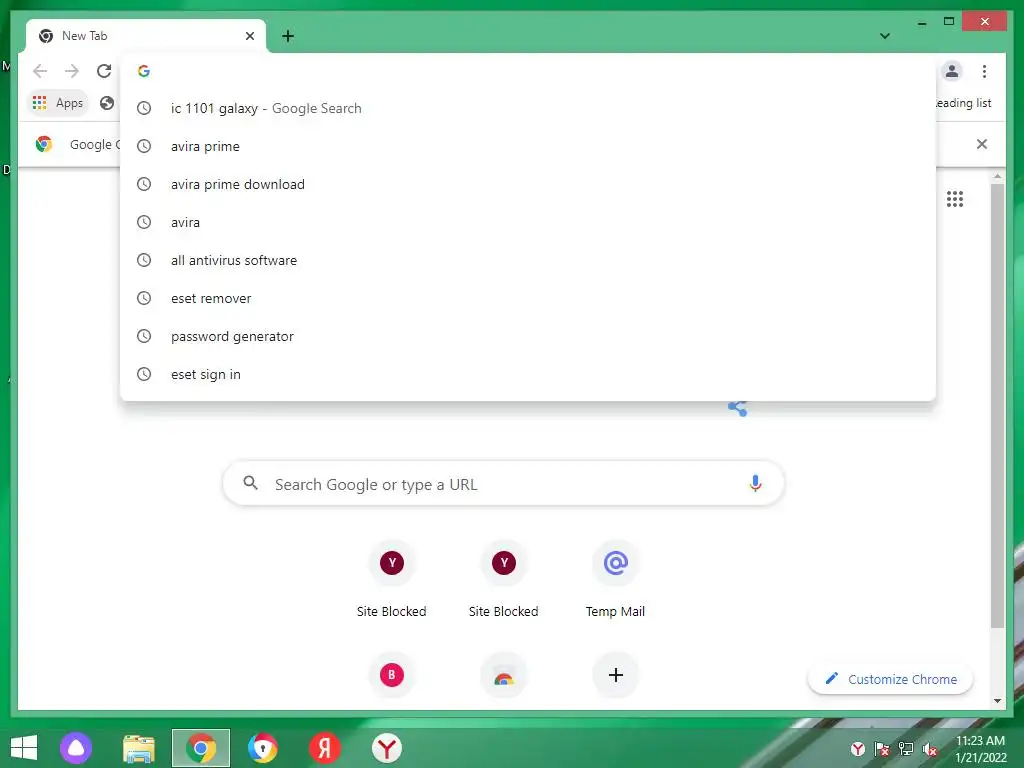Open File Explorer from the taskbar

(x=139, y=748)
